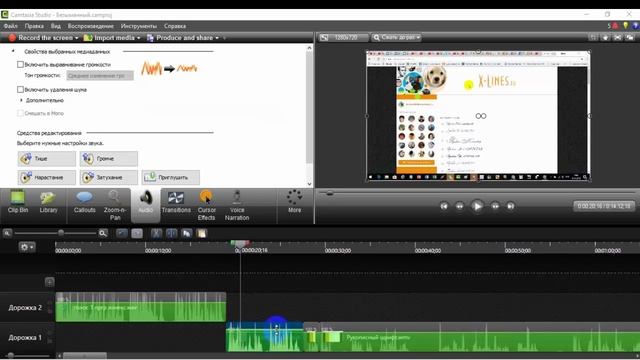Open the Инструменты menu
This screenshot has width=640, height=360.
point(138,26)
